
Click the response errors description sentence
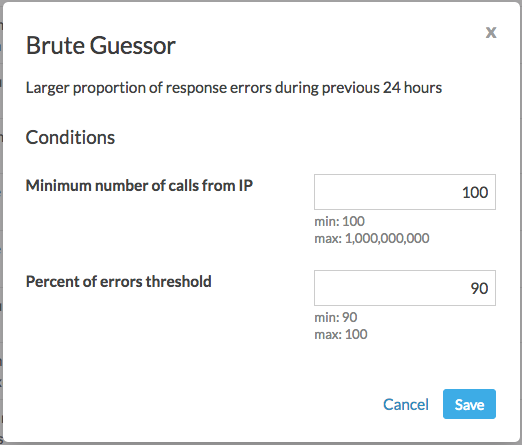pos(234,88)
